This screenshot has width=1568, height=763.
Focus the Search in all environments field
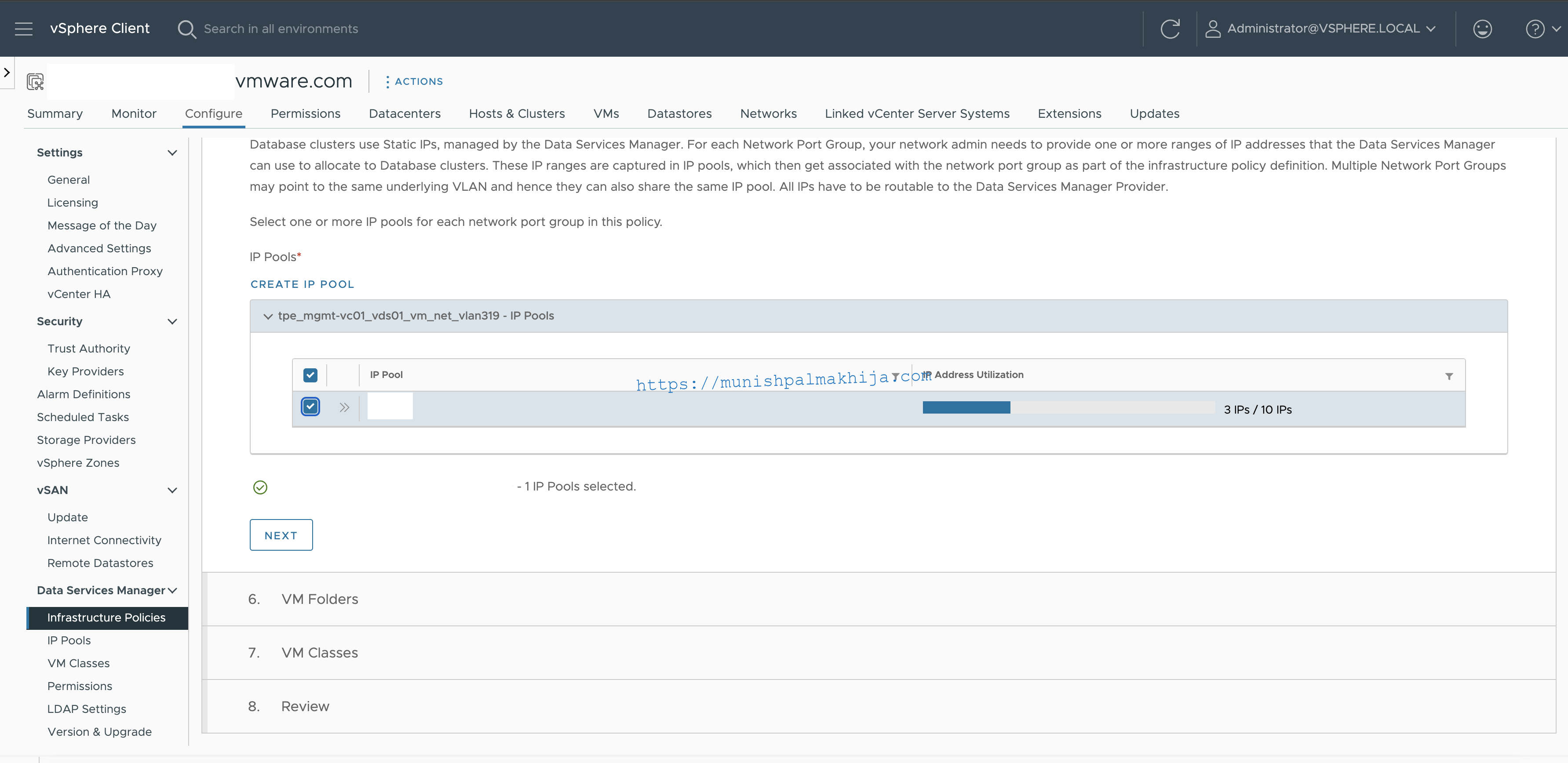point(281,29)
